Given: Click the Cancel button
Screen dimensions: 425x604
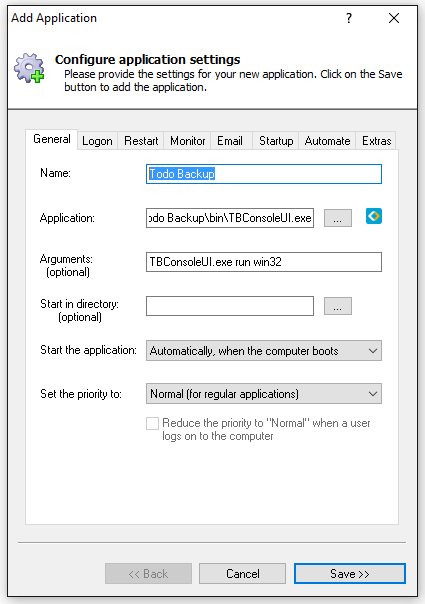Looking at the screenshot, I should (x=242, y=574).
